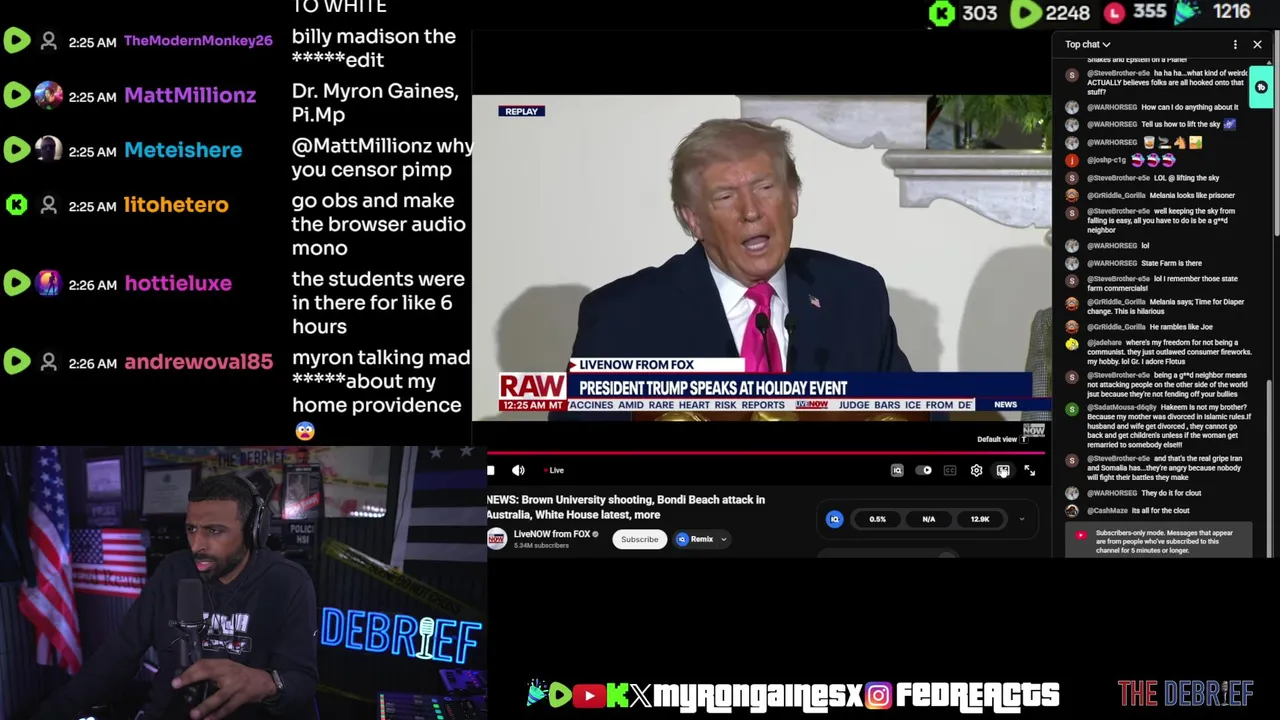This screenshot has height=720, width=1280.
Task: Select the N/A stat pill
Action: [928, 519]
